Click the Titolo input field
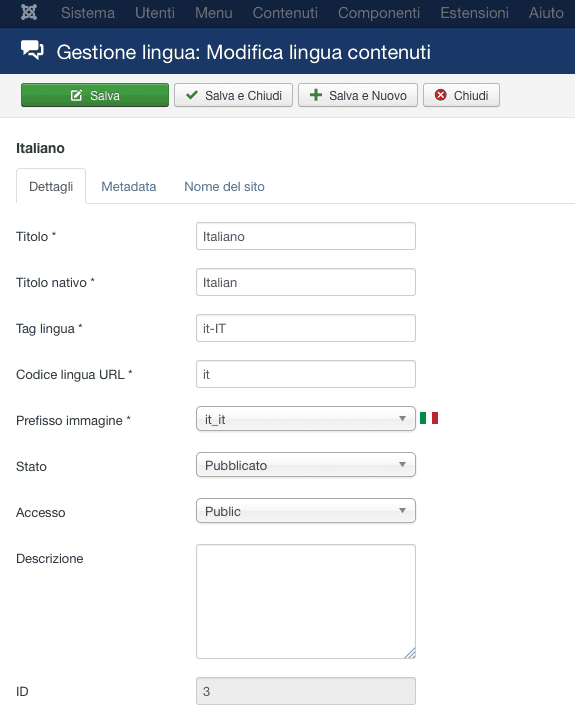 306,236
